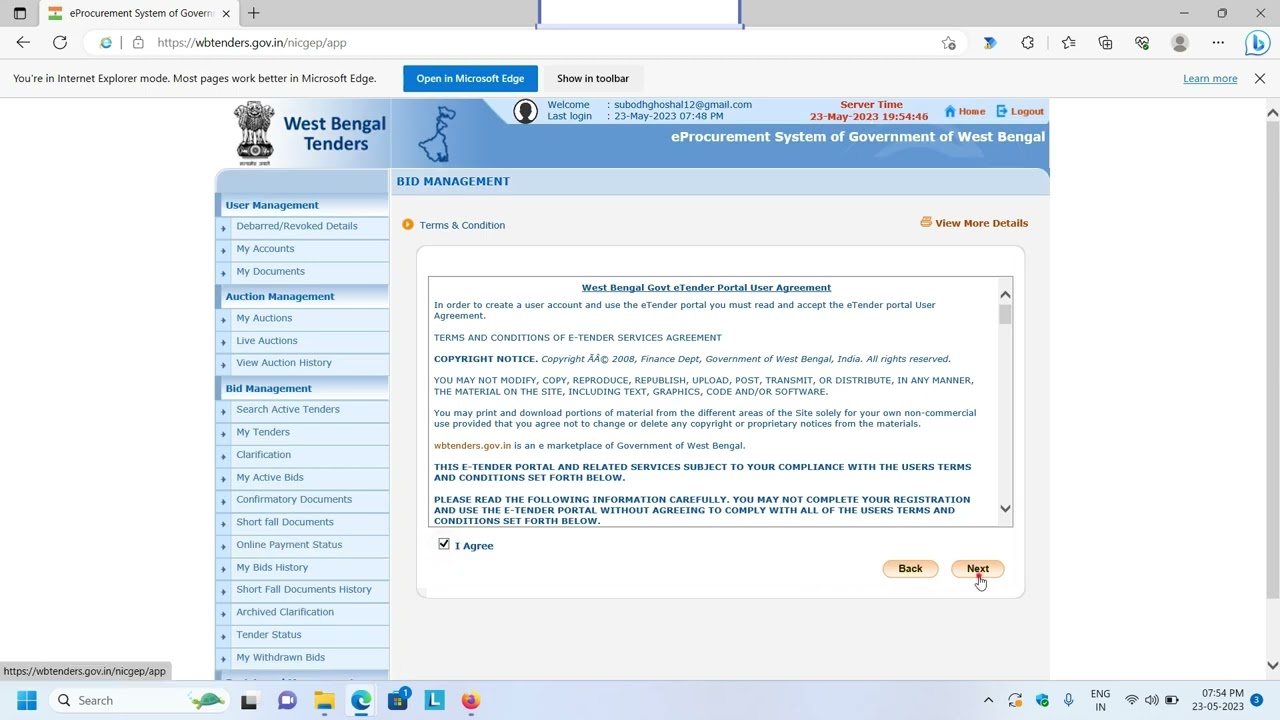Open browser essentials heart icon
This screenshot has height=720, width=1280.
tap(1142, 43)
